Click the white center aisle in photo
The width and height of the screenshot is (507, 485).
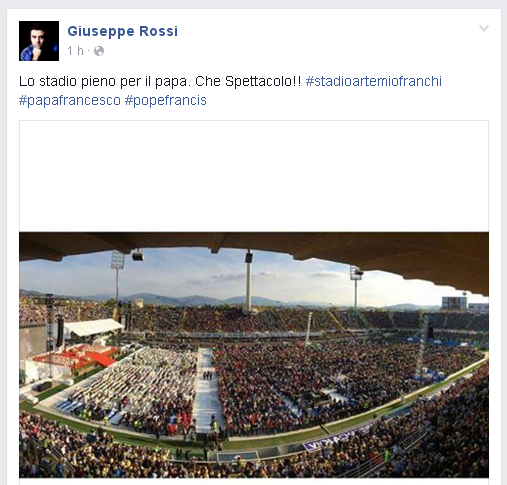[206, 390]
